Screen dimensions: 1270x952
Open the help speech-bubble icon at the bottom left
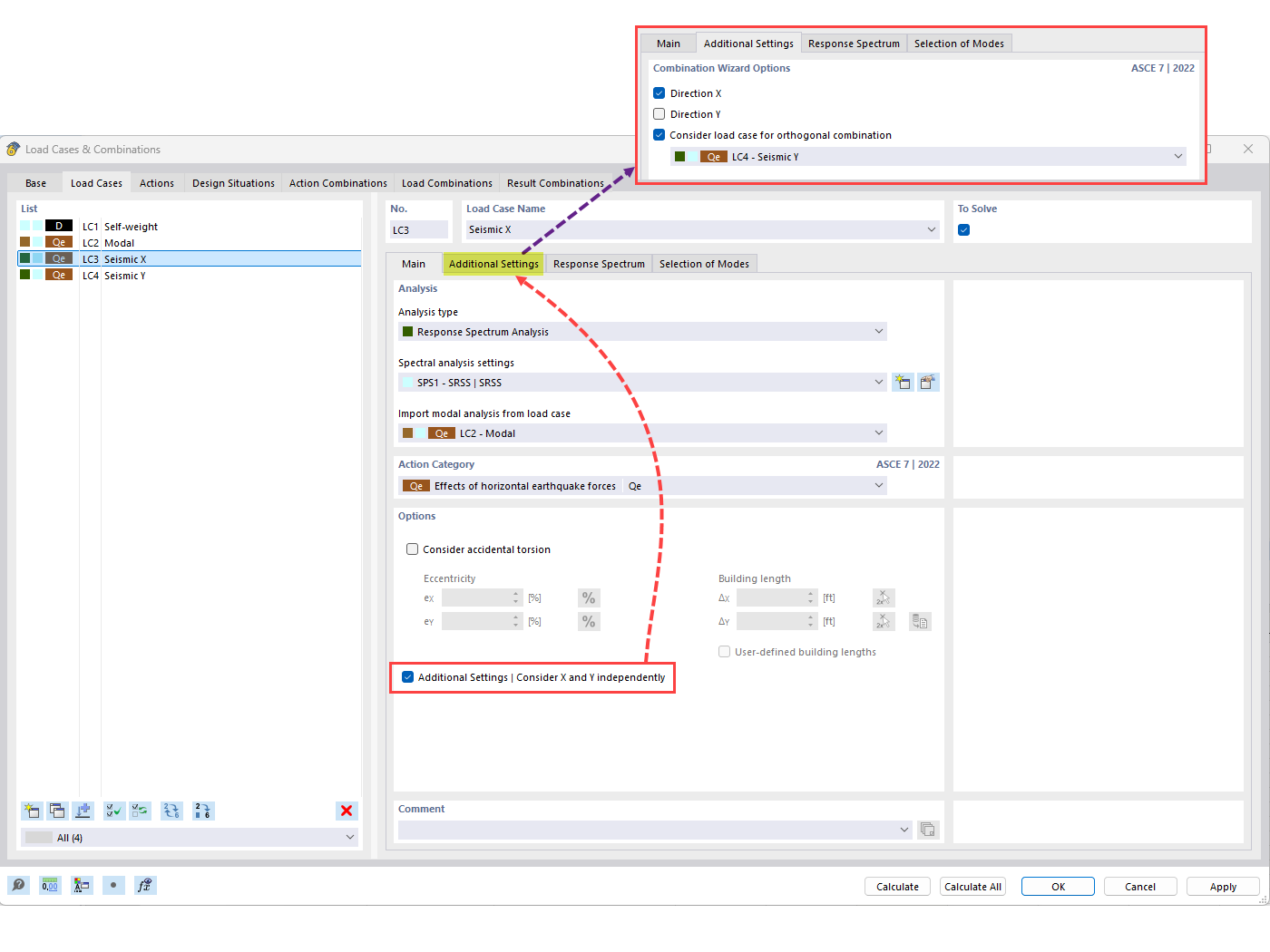coord(18,885)
